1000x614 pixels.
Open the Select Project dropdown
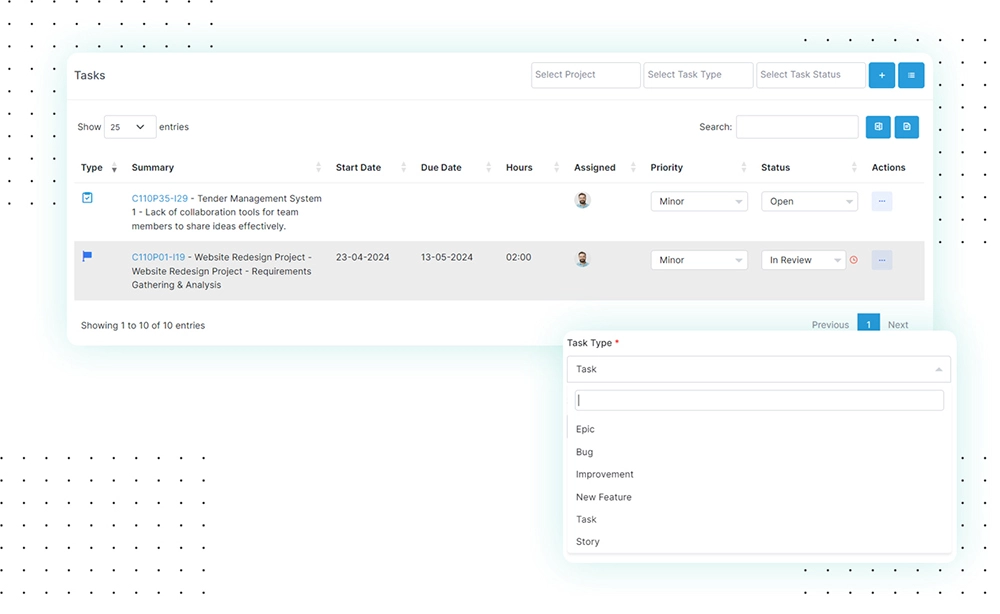click(585, 75)
